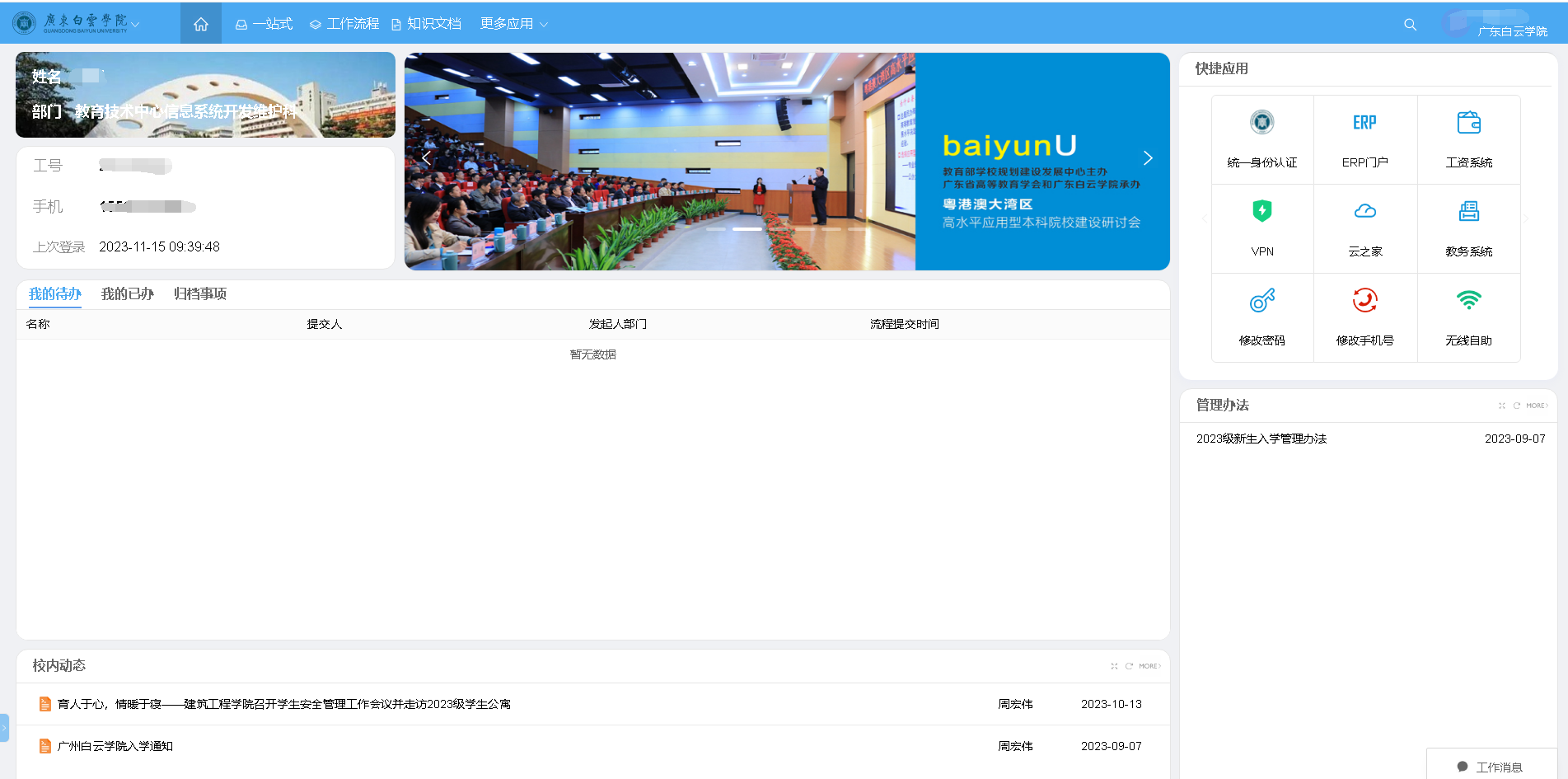
Task: Expand the 更多应用 dropdown menu
Action: tap(513, 25)
